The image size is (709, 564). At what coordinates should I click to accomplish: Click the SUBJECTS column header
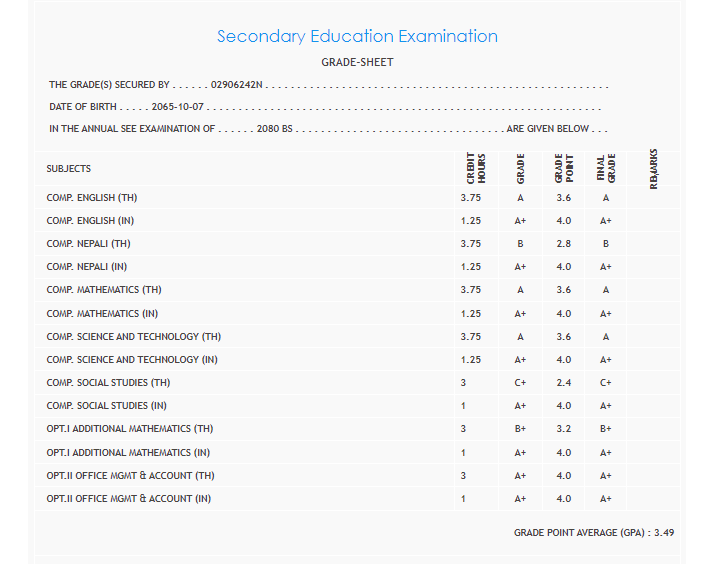click(69, 169)
